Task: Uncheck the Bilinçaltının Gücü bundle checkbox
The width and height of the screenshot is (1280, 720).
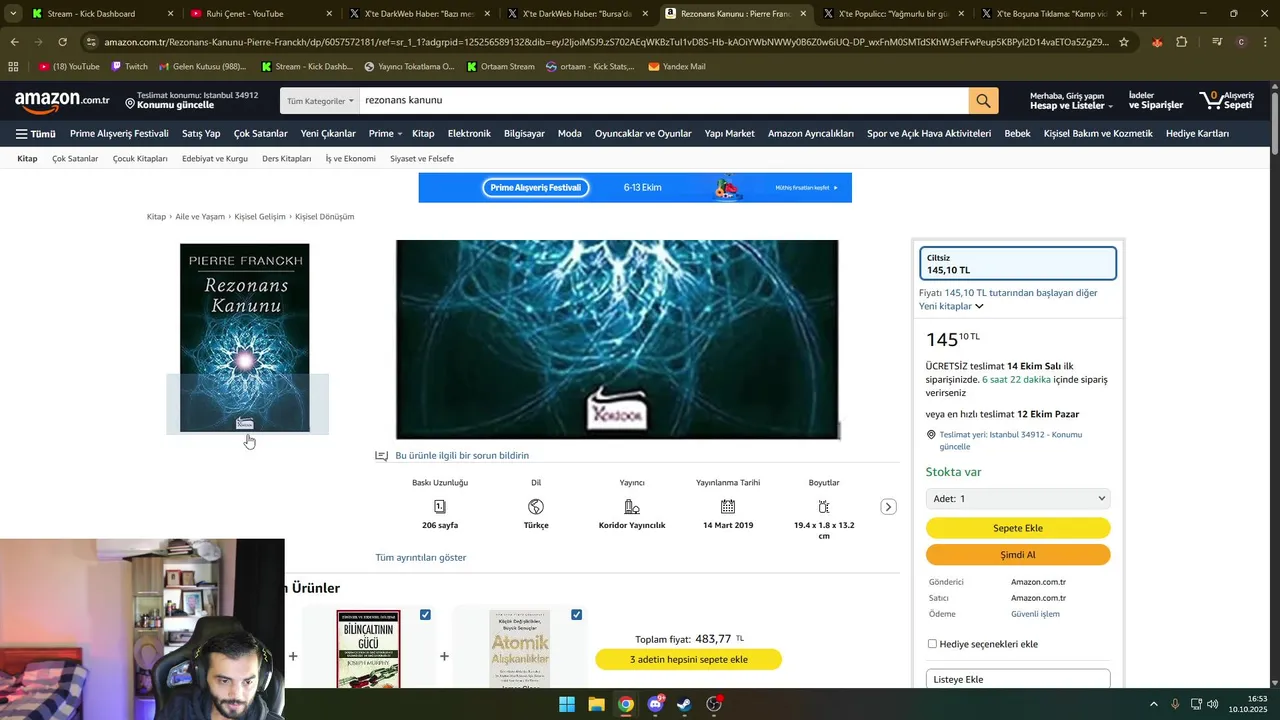Action: [425, 615]
